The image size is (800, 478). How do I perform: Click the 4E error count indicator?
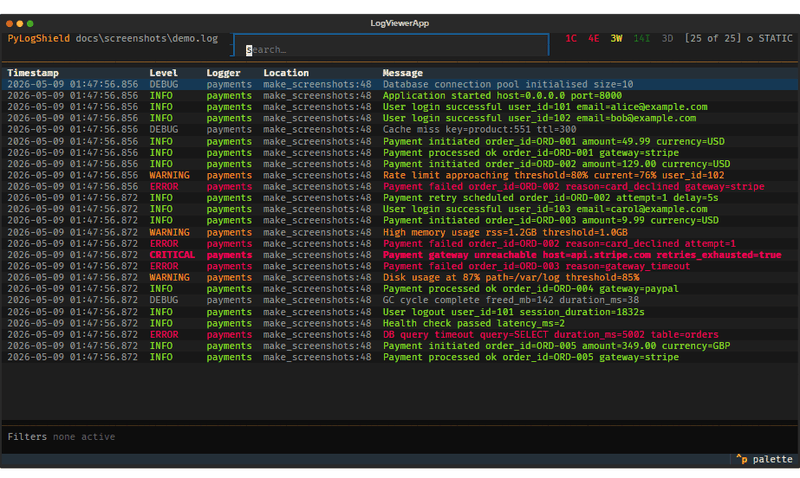pyautogui.click(x=593, y=39)
